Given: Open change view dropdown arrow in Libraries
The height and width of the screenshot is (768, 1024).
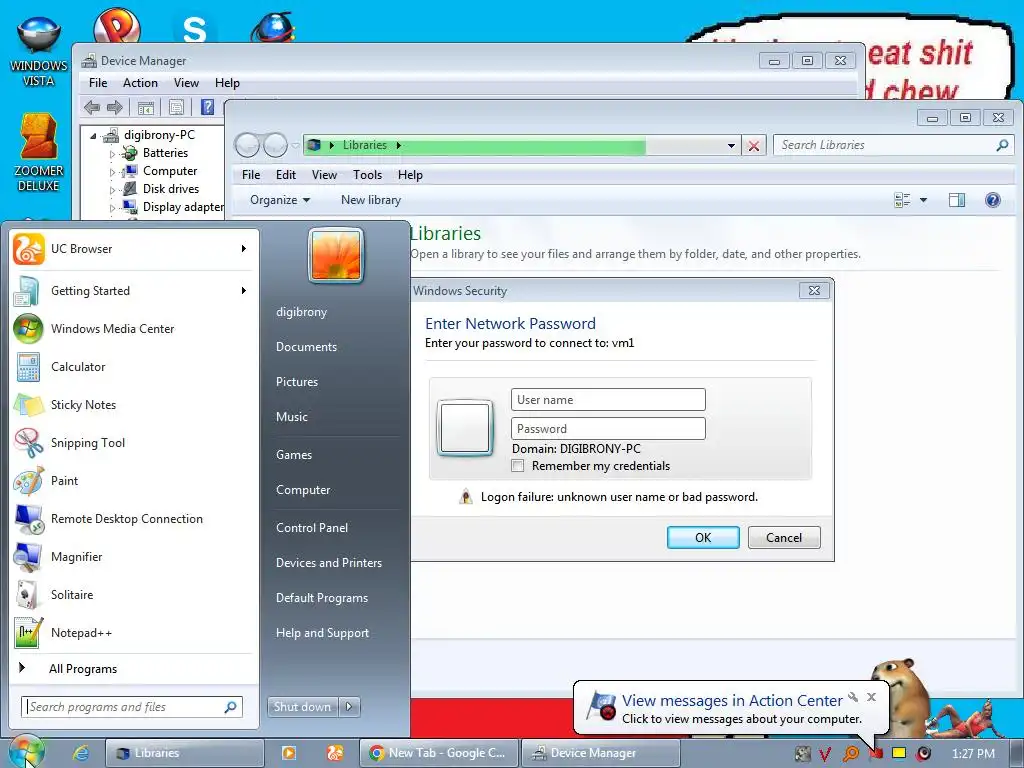Looking at the screenshot, I should [x=923, y=200].
